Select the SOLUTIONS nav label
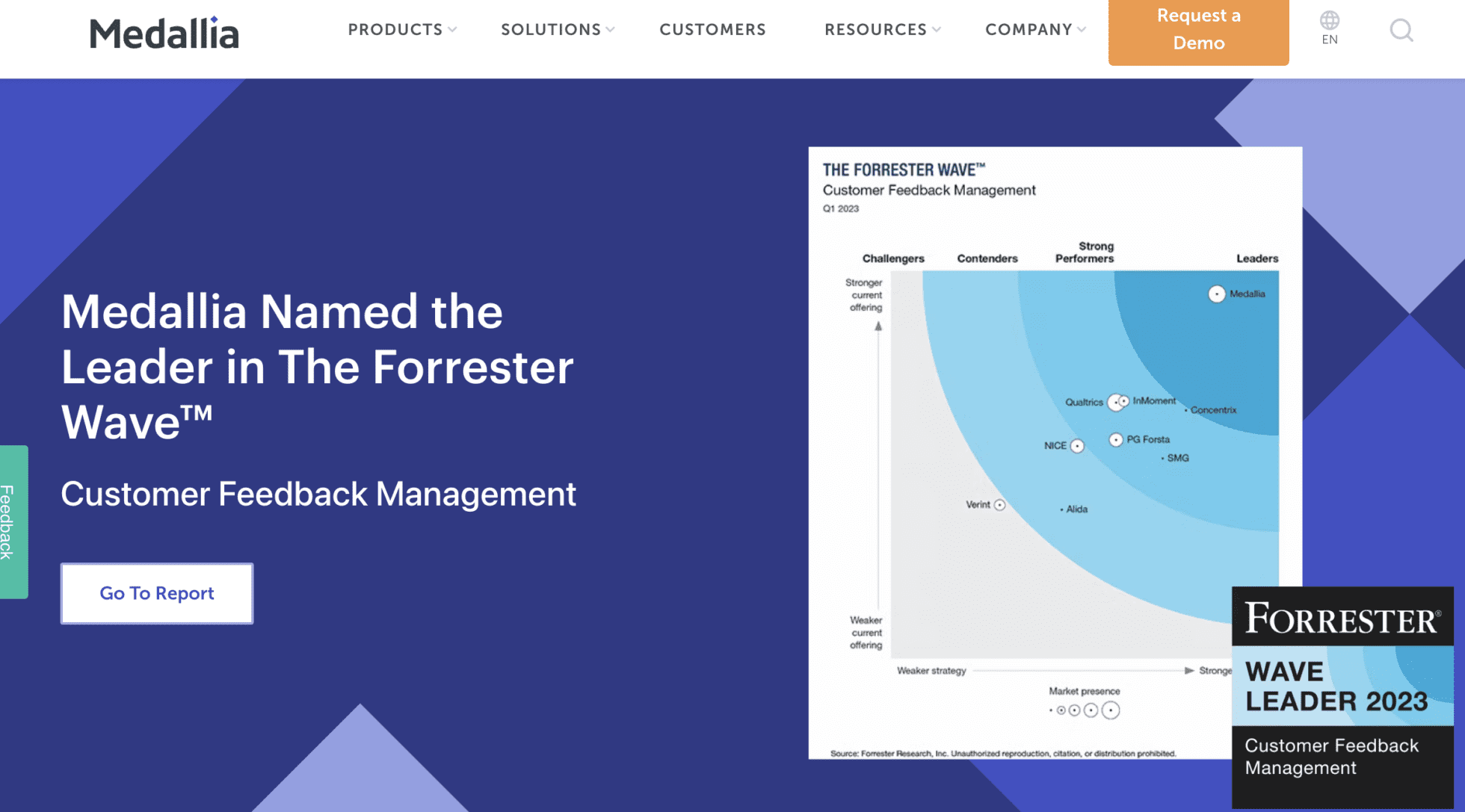 click(x=551, y=30)
